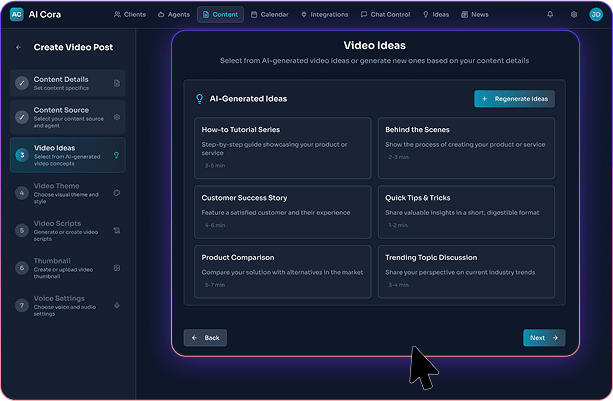
Task: Pick the Quick Tips & Tricks idea card
Action: (466, 209)
